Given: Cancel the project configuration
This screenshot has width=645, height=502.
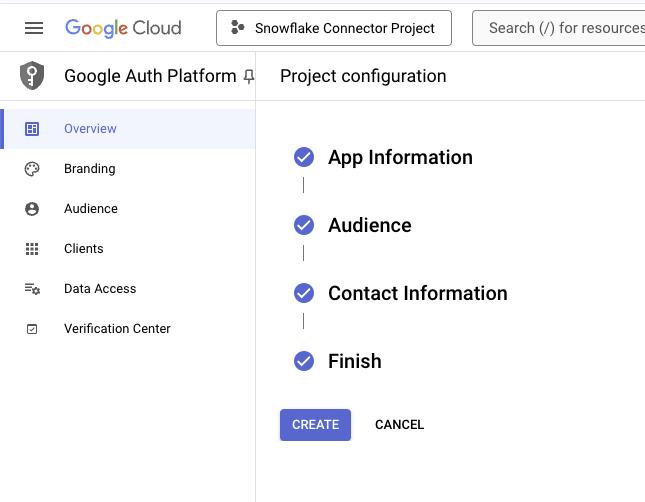Looking at the screenshot, I should 399,425.
